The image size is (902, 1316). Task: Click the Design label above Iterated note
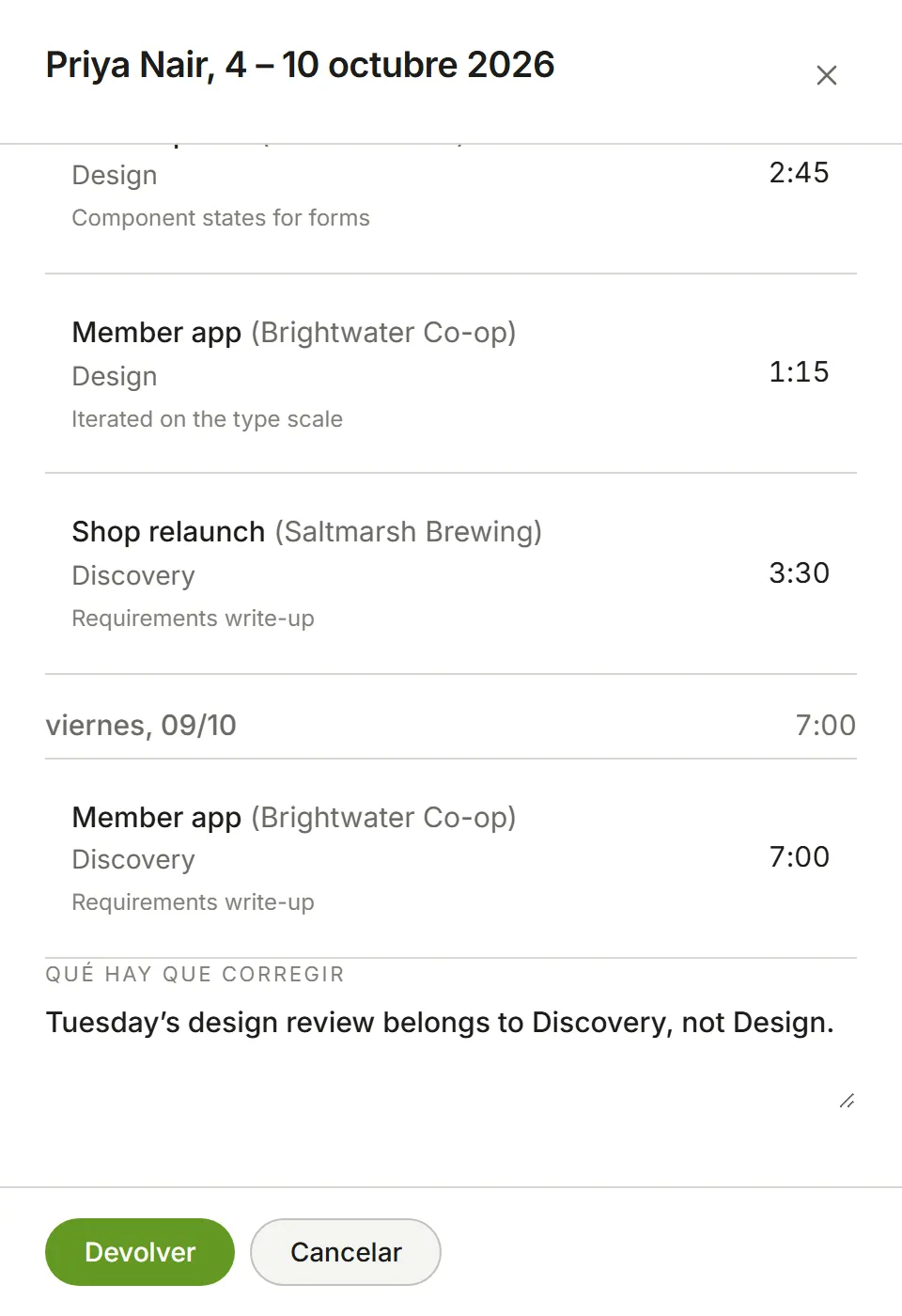[x=115, y=376]
